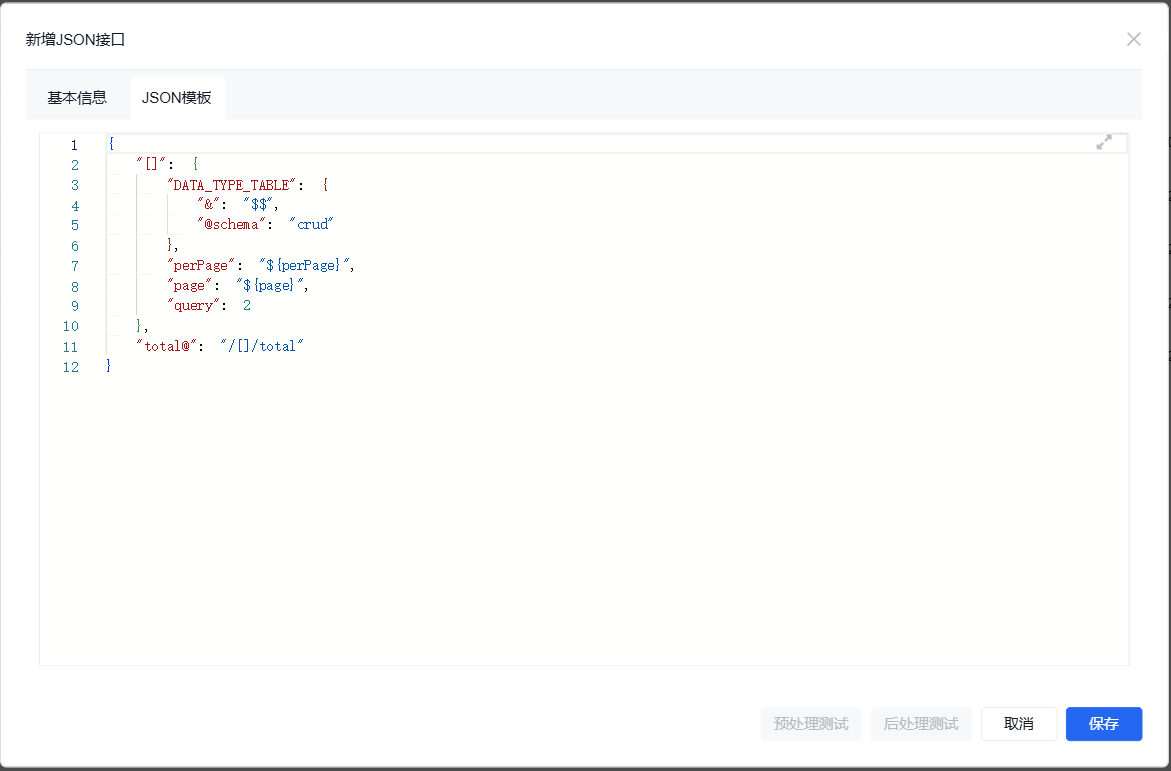
Task: Close the 新增JSON接口 dialog
Action: tap(1134, 39)
